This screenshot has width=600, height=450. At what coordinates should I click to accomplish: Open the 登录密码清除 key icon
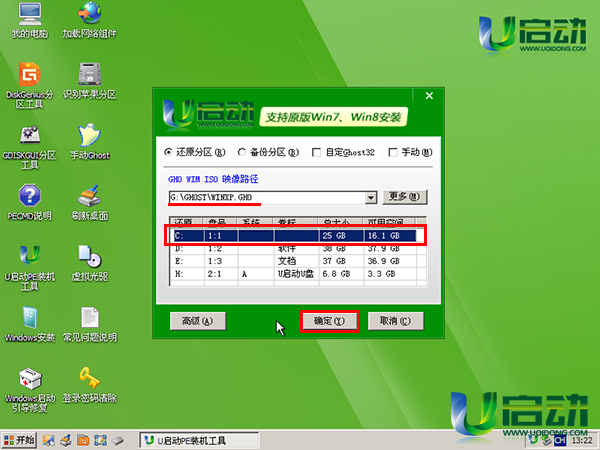click(x=90, y=385)
